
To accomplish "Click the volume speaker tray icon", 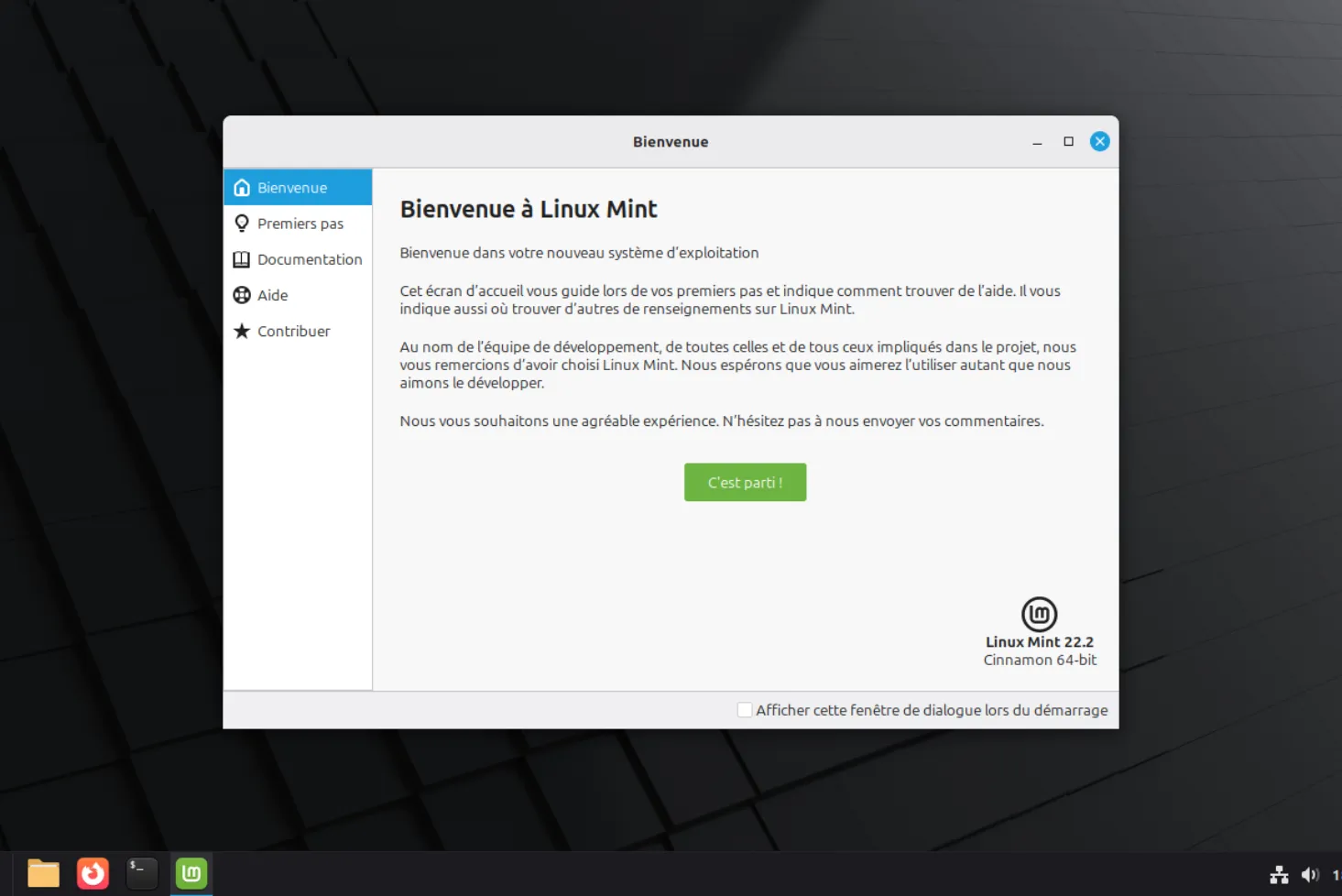I will 1310,875.
